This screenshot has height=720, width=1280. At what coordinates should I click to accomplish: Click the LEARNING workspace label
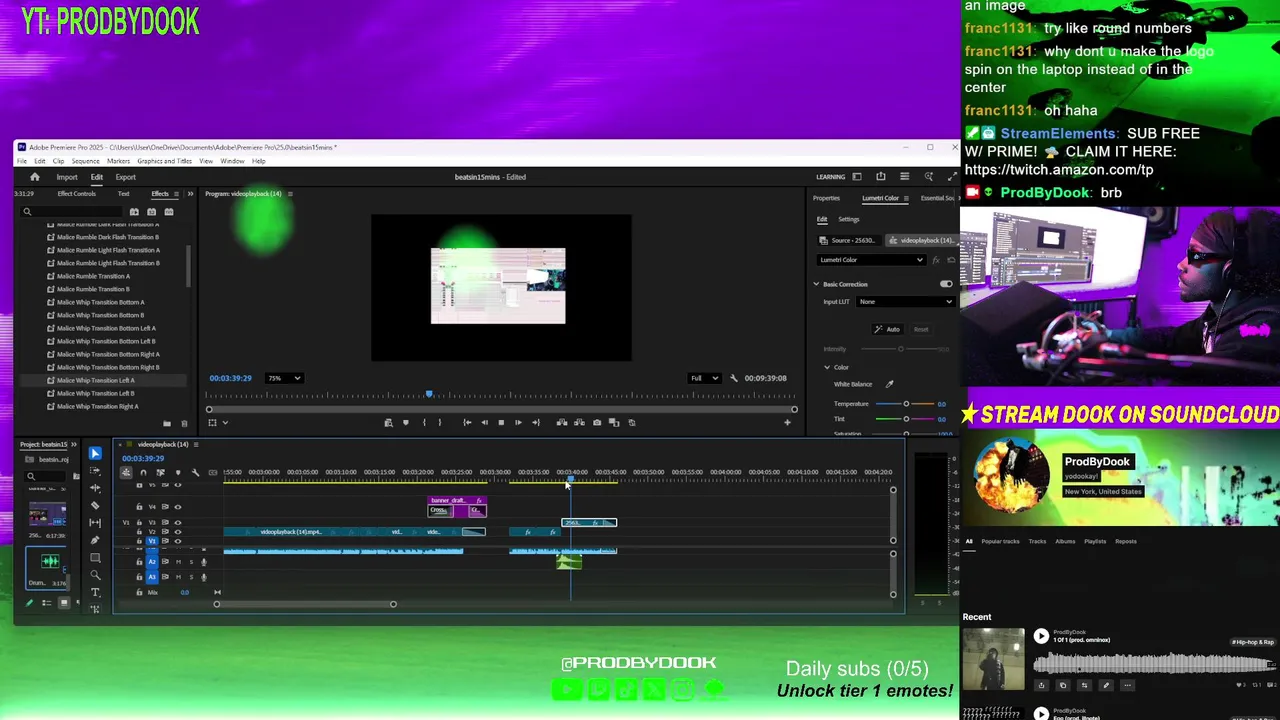coord(830,177)
